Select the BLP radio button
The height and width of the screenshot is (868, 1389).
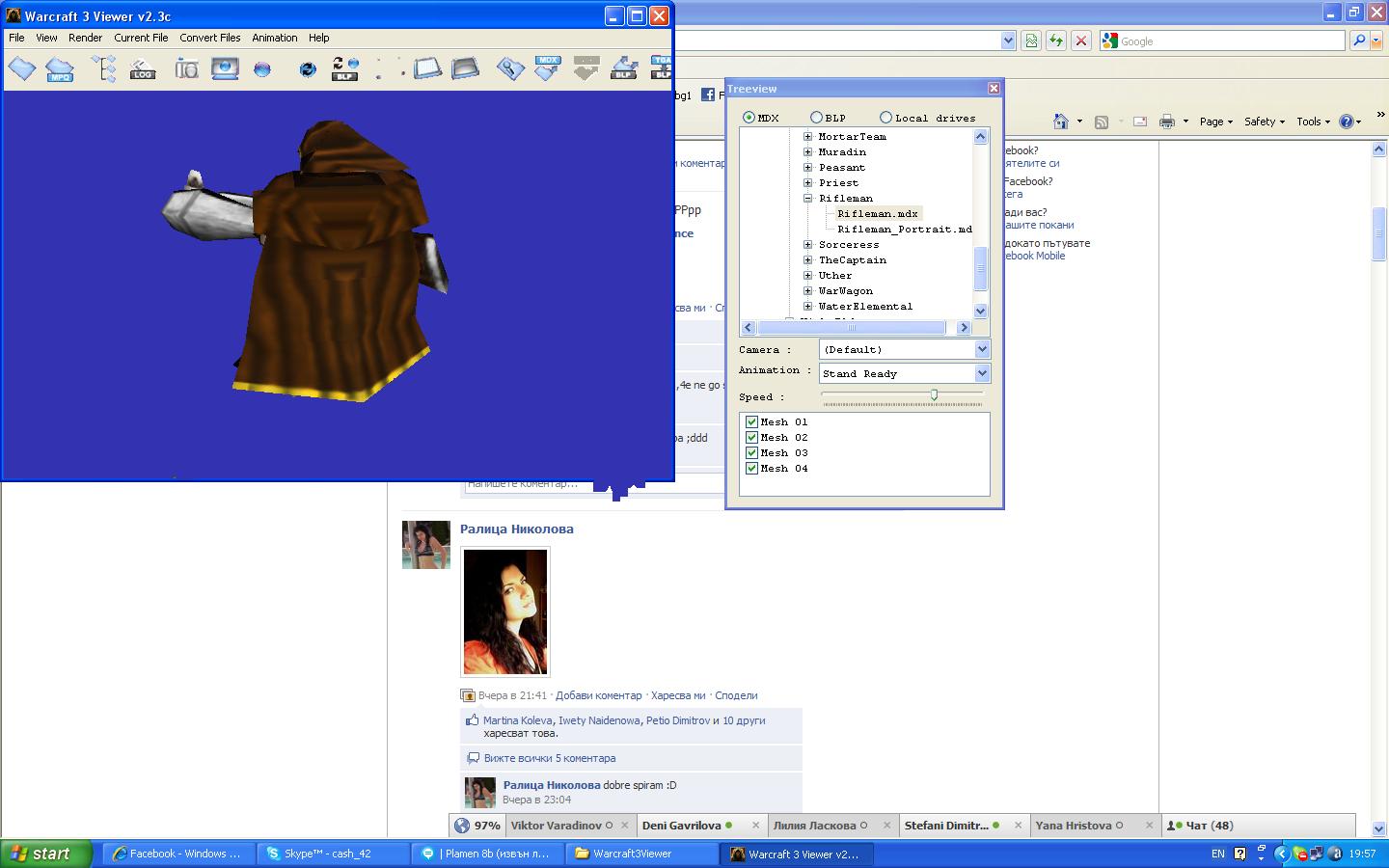tap(816, 118)
